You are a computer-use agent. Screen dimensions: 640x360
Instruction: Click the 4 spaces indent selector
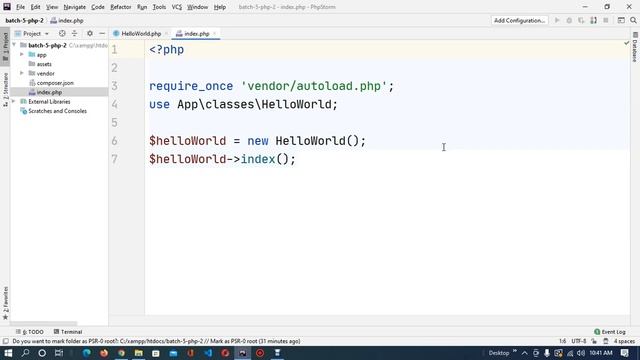[624, 341]
